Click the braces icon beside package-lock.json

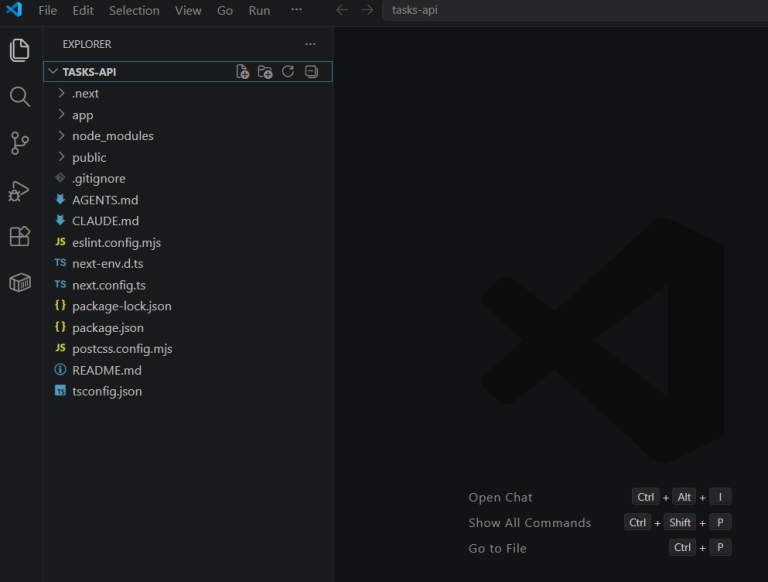[60, 305]
